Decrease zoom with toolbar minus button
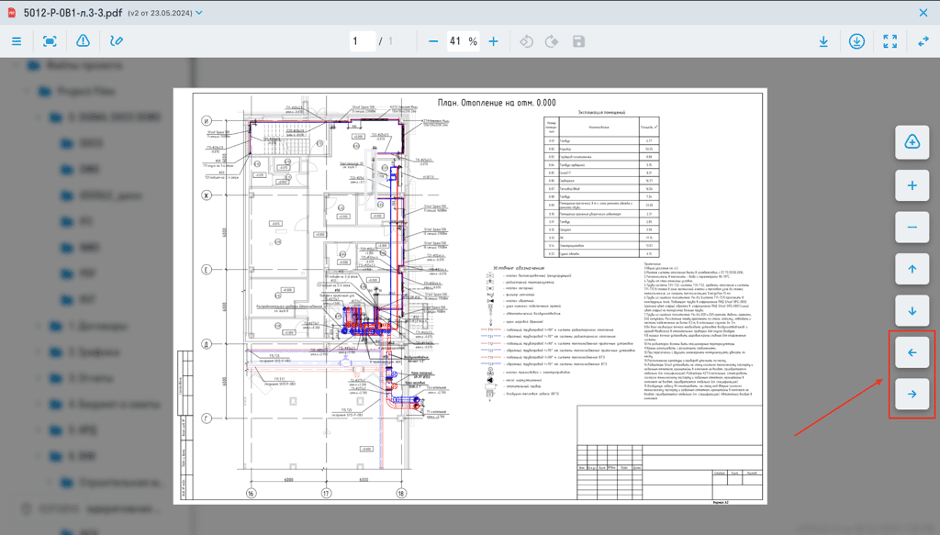Viewport: 941px width, 535px height. point(433,41)
